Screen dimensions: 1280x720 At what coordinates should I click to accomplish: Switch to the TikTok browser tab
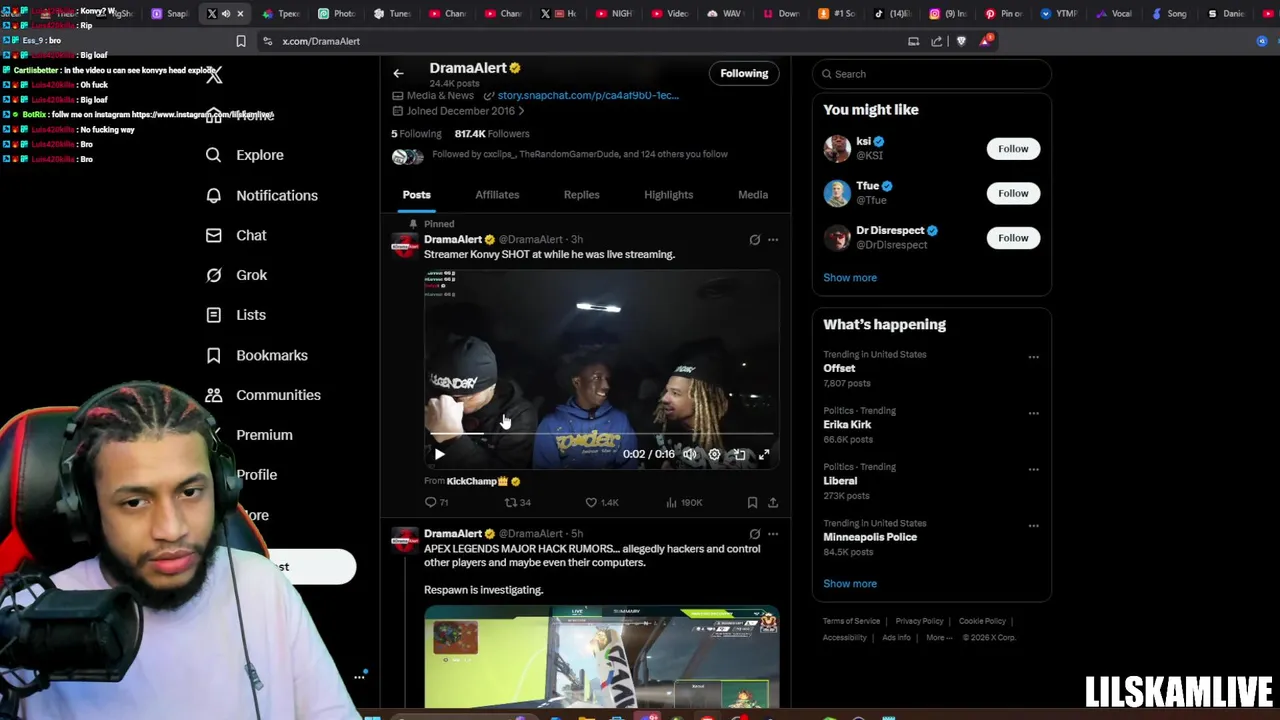click(893, 14)
